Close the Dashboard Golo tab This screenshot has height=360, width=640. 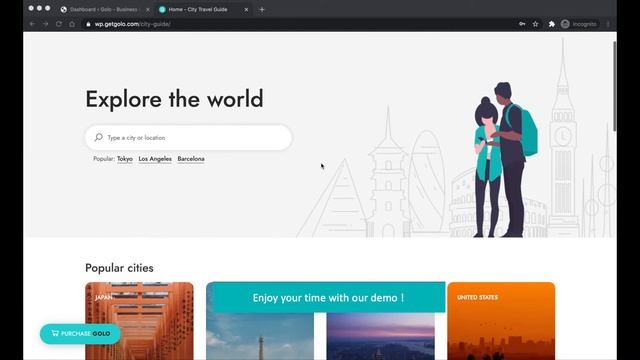click(x=148, y=9)
